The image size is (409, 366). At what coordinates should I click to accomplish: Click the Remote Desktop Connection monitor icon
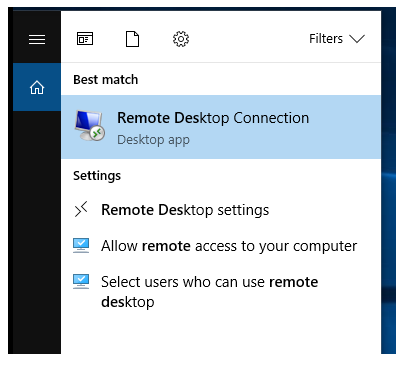[x=90, y=126]
